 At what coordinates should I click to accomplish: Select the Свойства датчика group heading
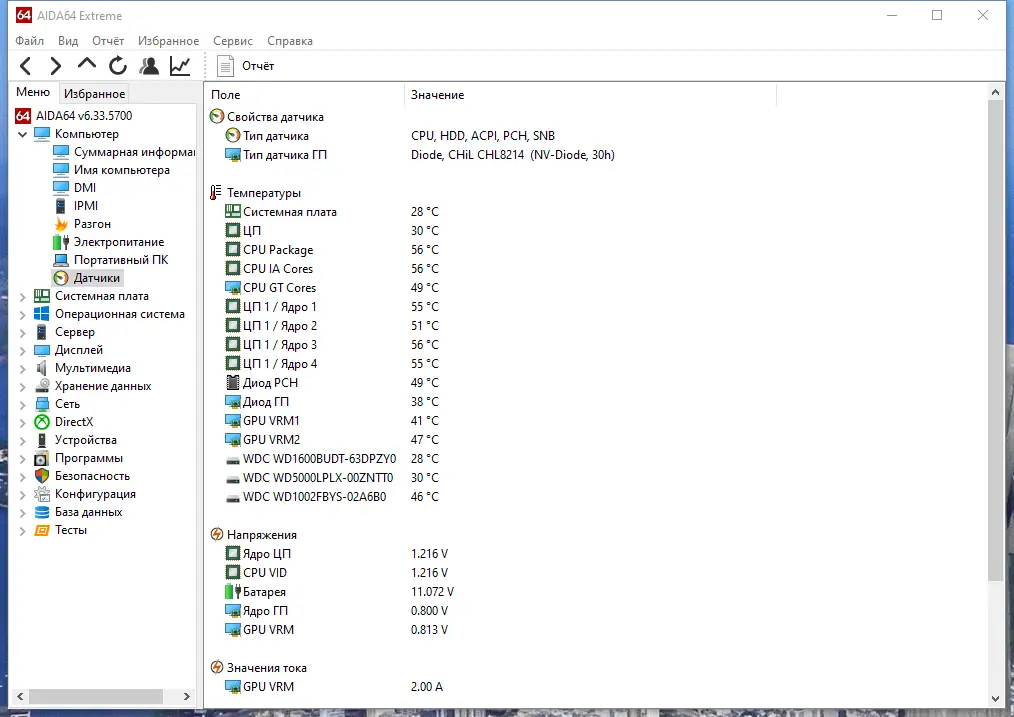click(275, 117)
